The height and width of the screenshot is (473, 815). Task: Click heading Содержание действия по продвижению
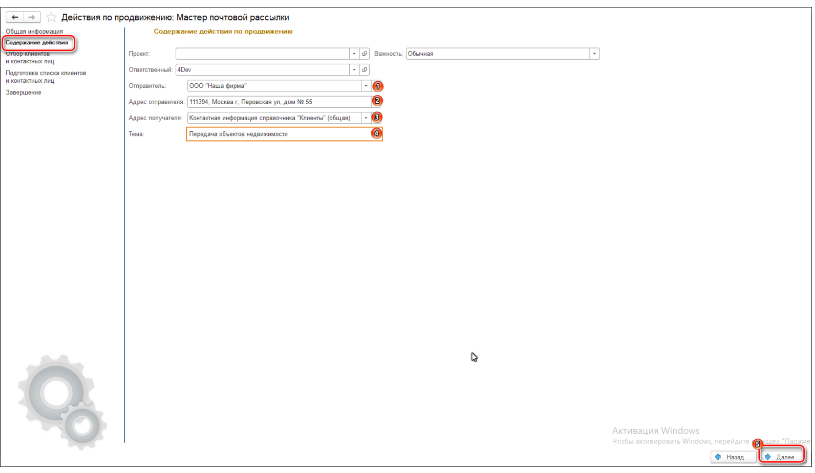[223, 32]
